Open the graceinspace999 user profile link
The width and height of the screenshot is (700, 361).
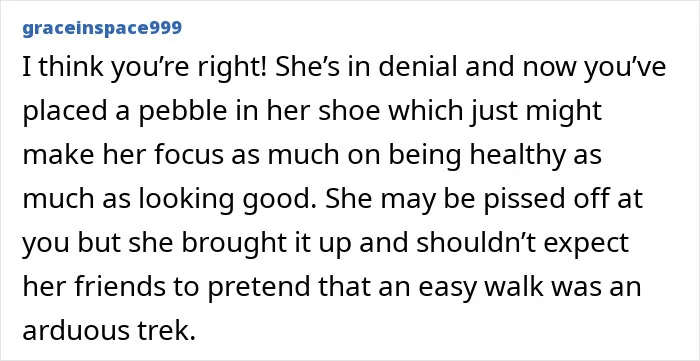tap(102, 28)
